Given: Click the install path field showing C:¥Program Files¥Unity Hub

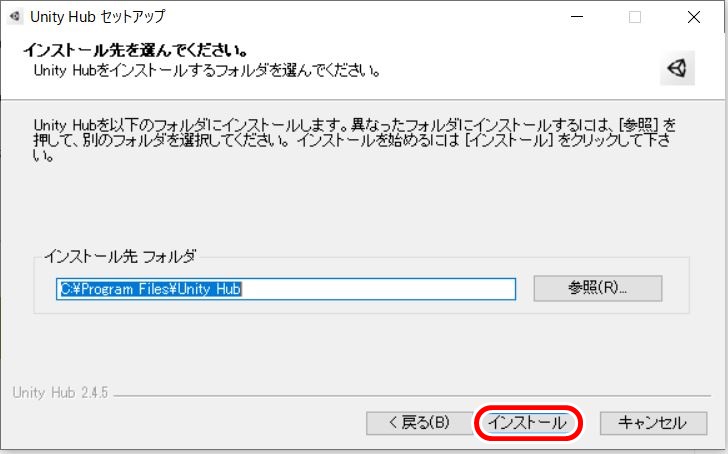Looking at the screenshot, I should point(286,289).
